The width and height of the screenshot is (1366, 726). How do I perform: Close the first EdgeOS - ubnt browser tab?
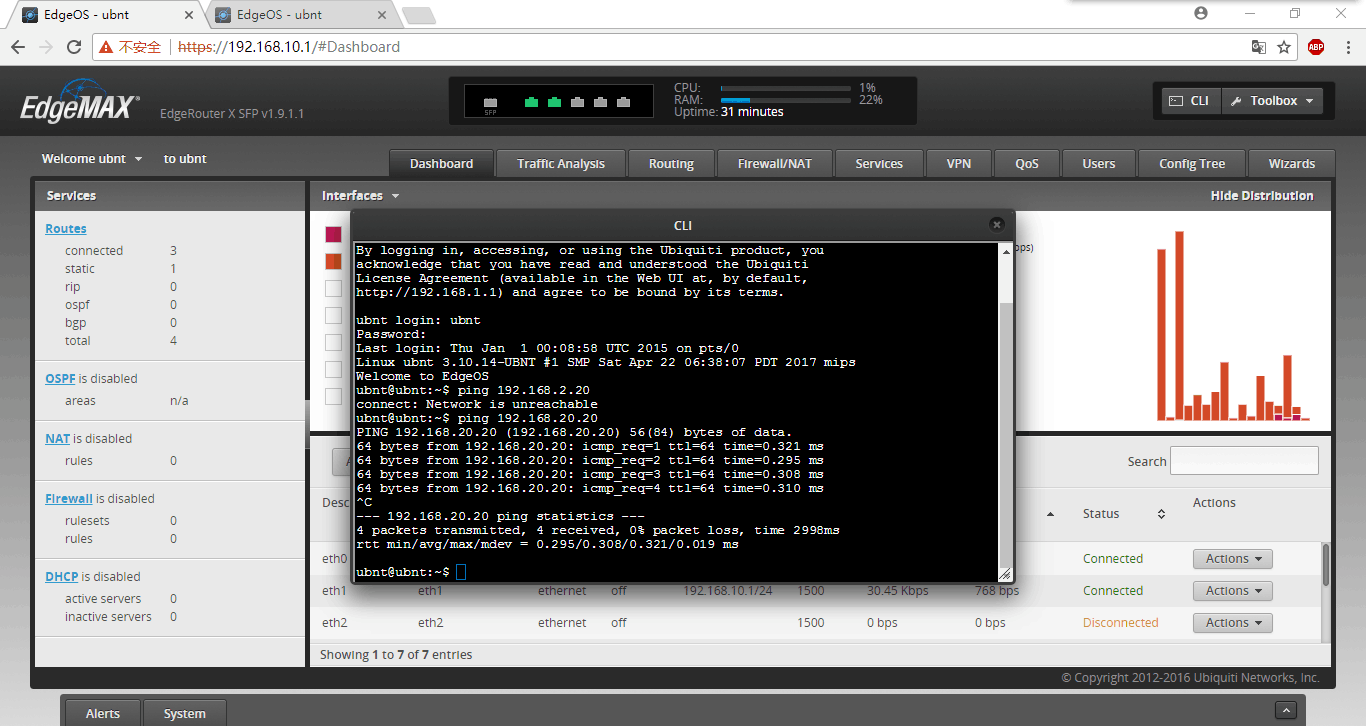[x=191, y=15]
